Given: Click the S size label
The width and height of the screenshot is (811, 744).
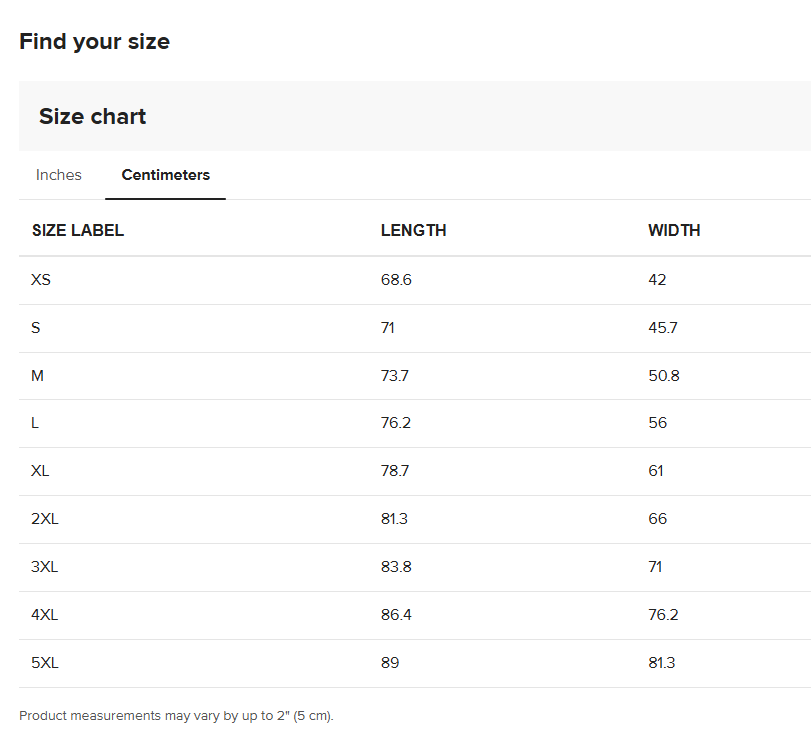Looking at the screenshot, I should 36,327.
